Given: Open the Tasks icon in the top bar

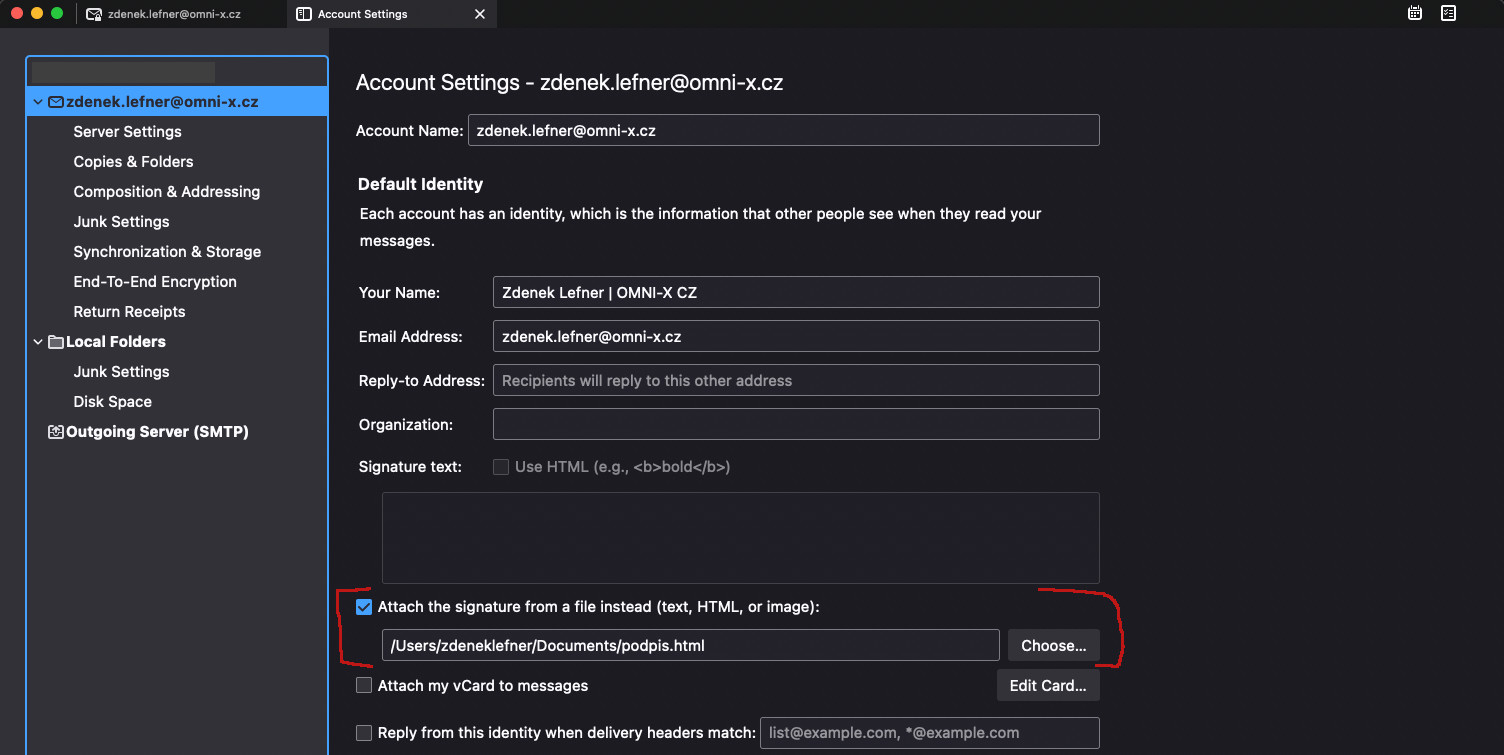Looking at the screenshot, I should 1448,13.
